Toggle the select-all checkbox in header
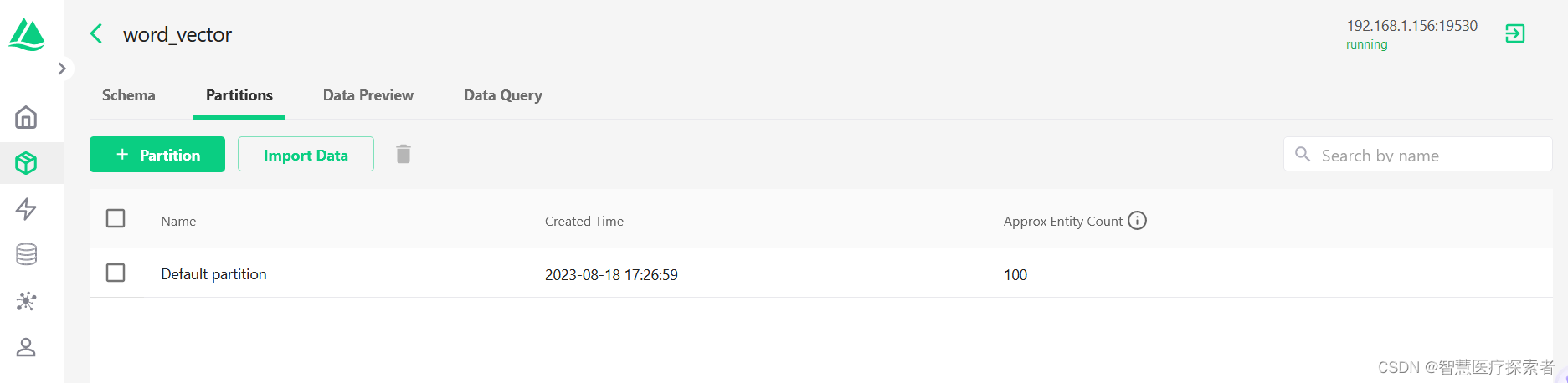 click(116, 218)
